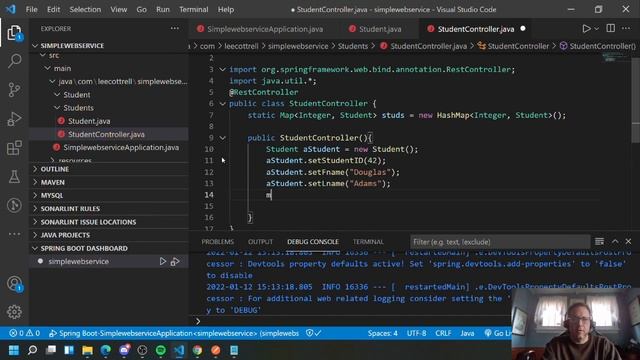Viewport: 640px width, 360px height.
Task: Click the StudentController breadcrumb class item
Action: tap(513, 46)
